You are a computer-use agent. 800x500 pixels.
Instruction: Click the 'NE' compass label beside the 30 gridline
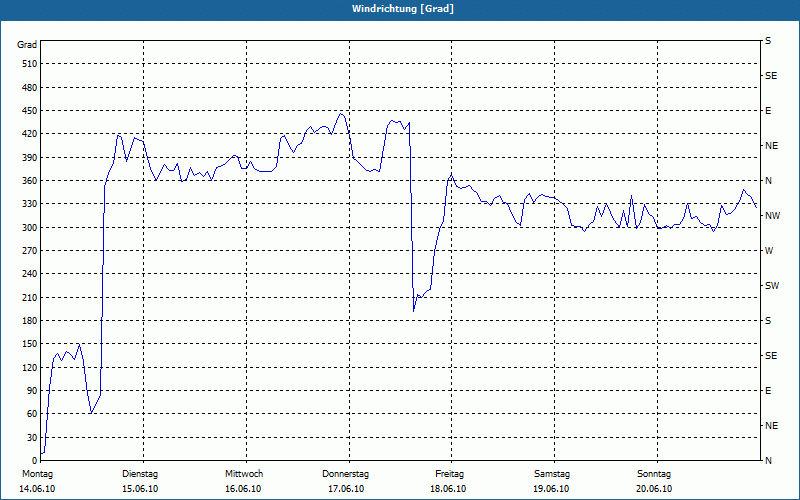click(771, 426)
